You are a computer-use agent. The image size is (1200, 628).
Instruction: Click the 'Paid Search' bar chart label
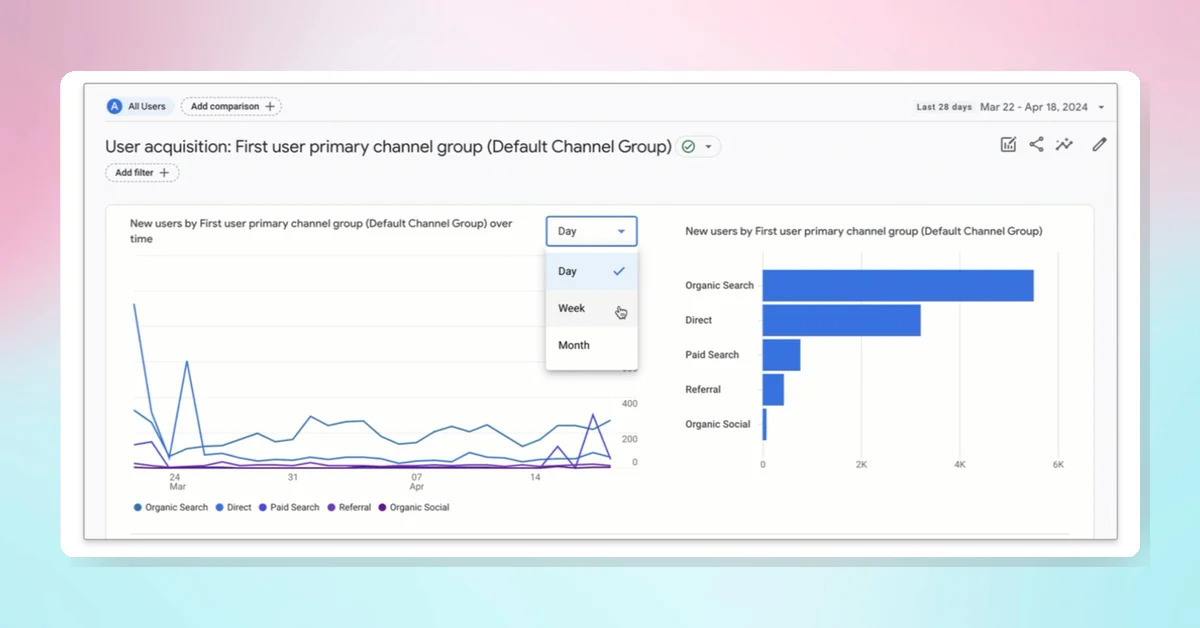712,355
